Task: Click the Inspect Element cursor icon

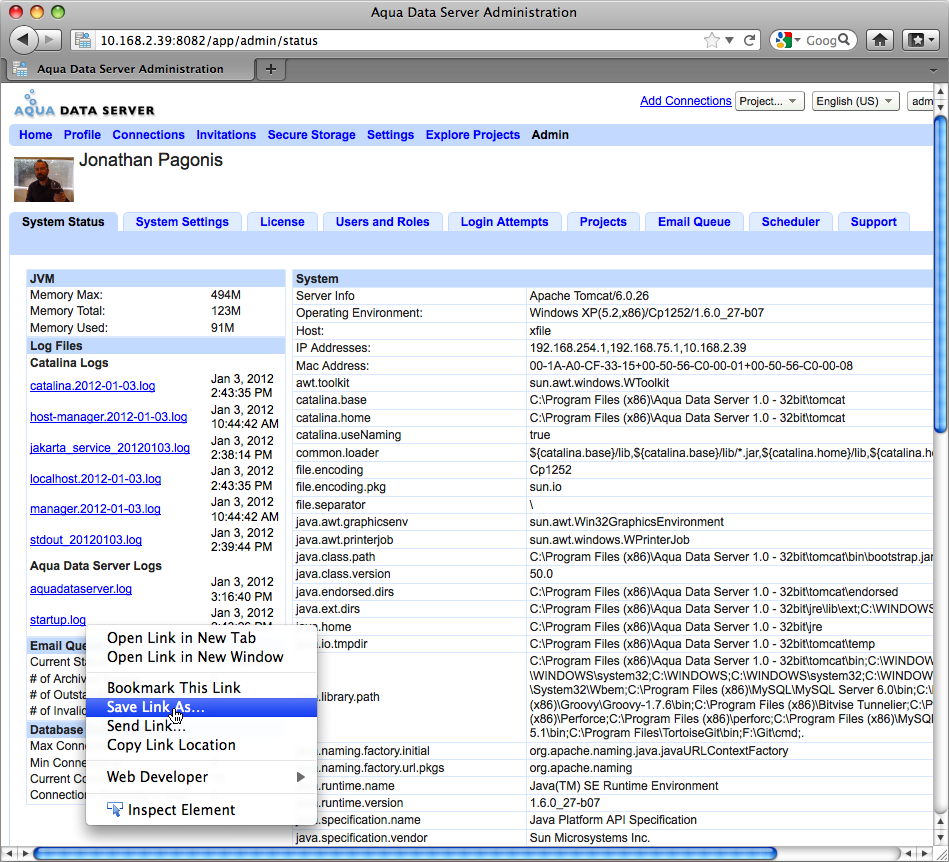Action: pyautogui.click(x=114, y=809)
